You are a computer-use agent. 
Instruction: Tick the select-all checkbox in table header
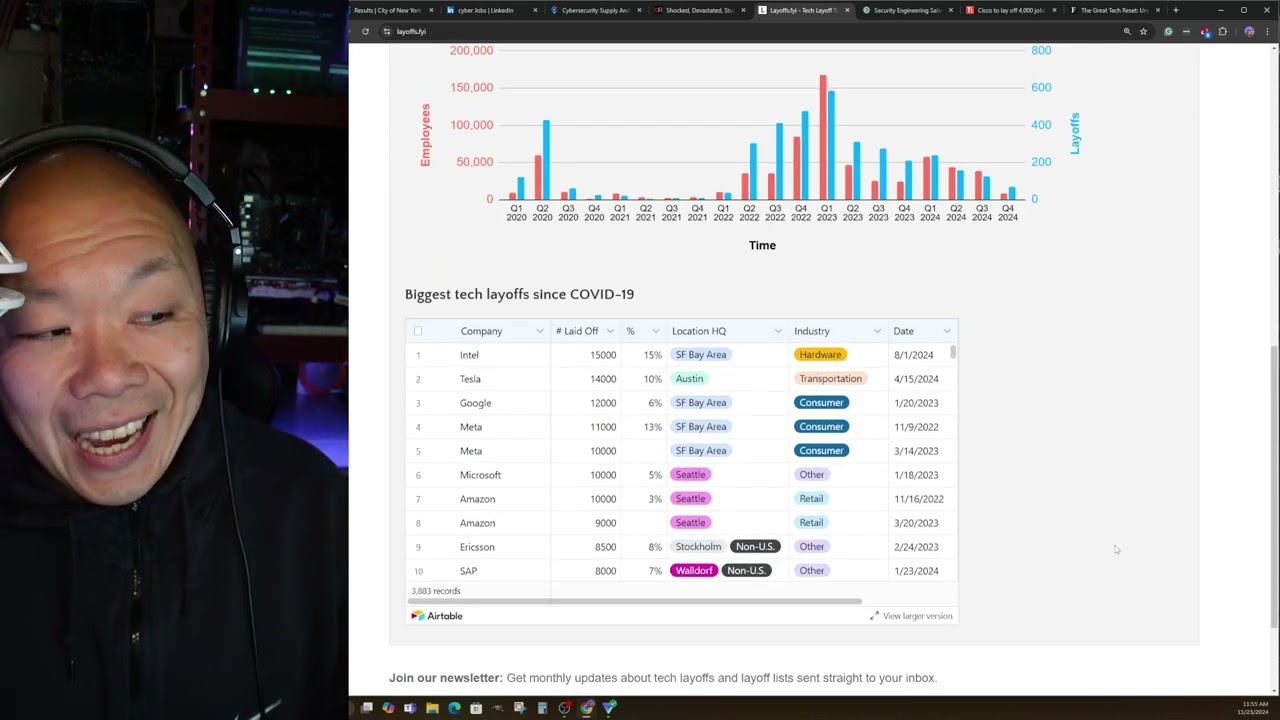(418, 331)
